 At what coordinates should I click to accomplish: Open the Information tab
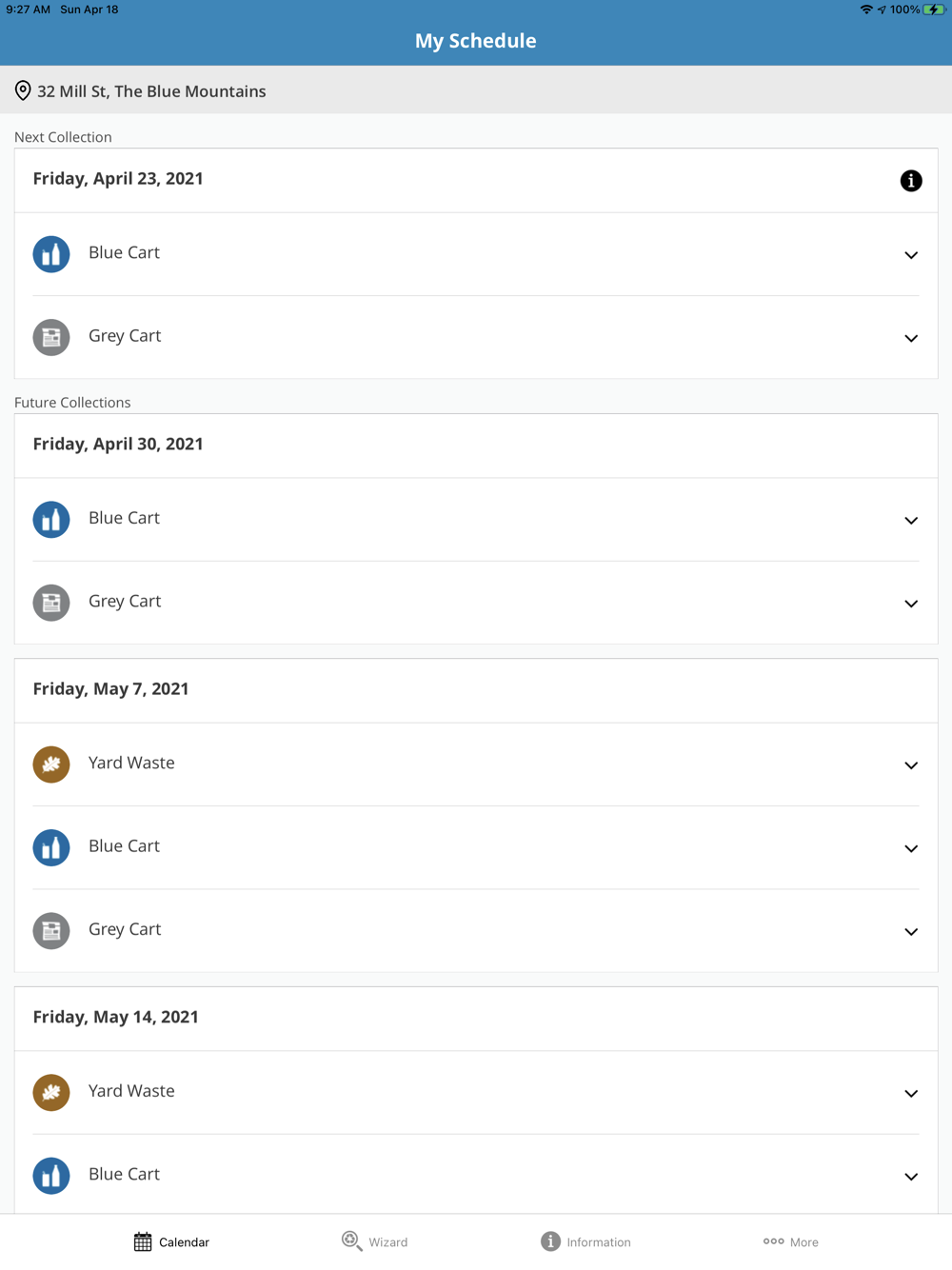coord(585,1241)
